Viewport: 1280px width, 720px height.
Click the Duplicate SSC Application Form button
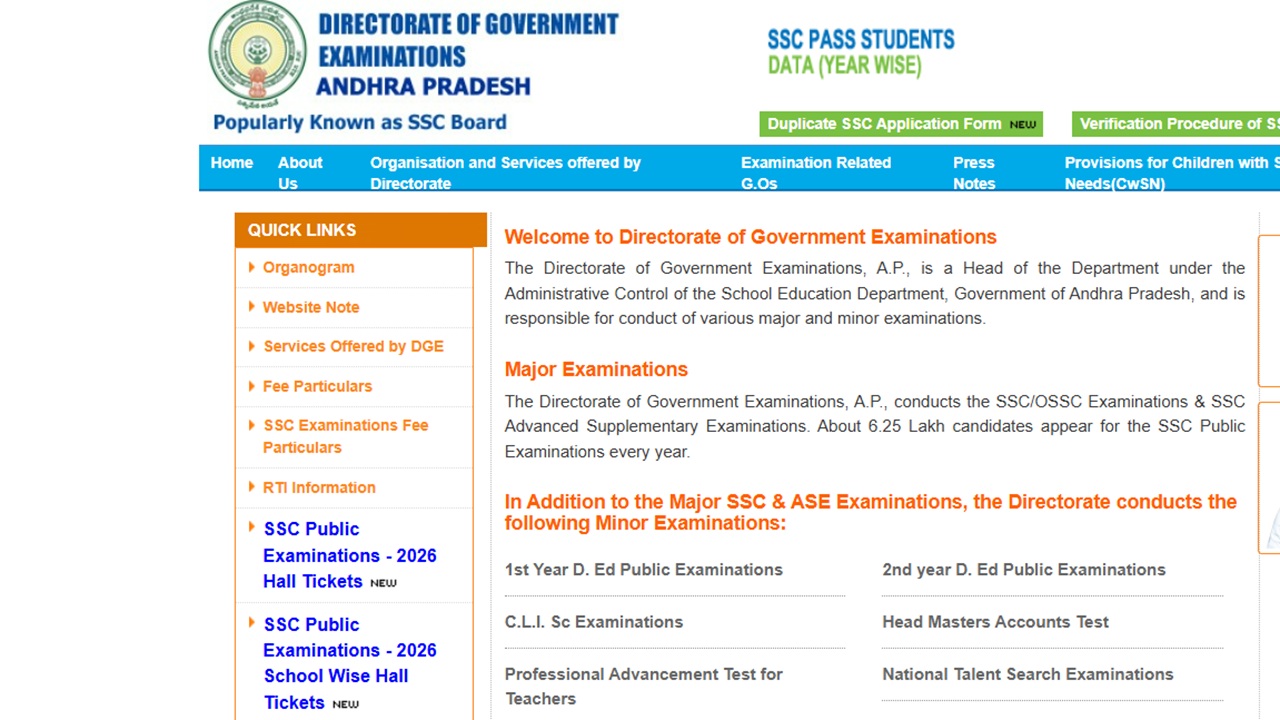[x=899, y=123]
